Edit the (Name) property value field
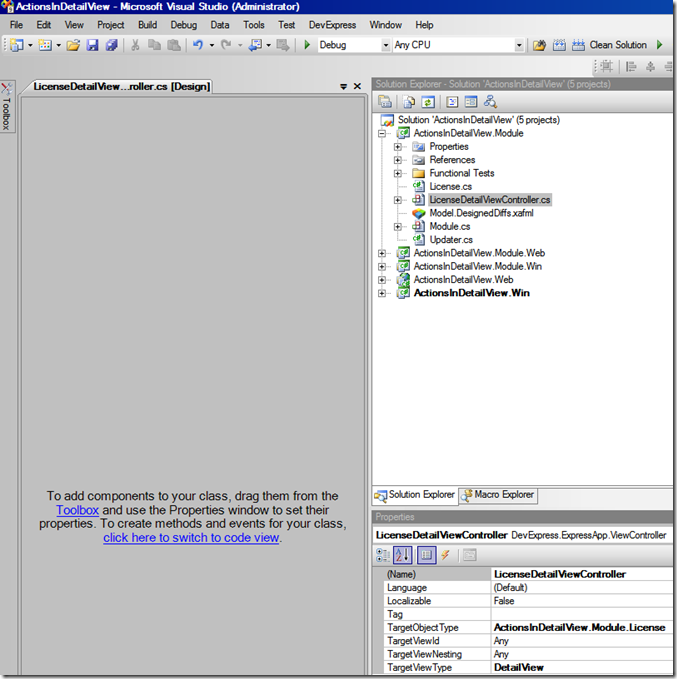The width and height of the screenshot is (677, 679). click(582, 575)
